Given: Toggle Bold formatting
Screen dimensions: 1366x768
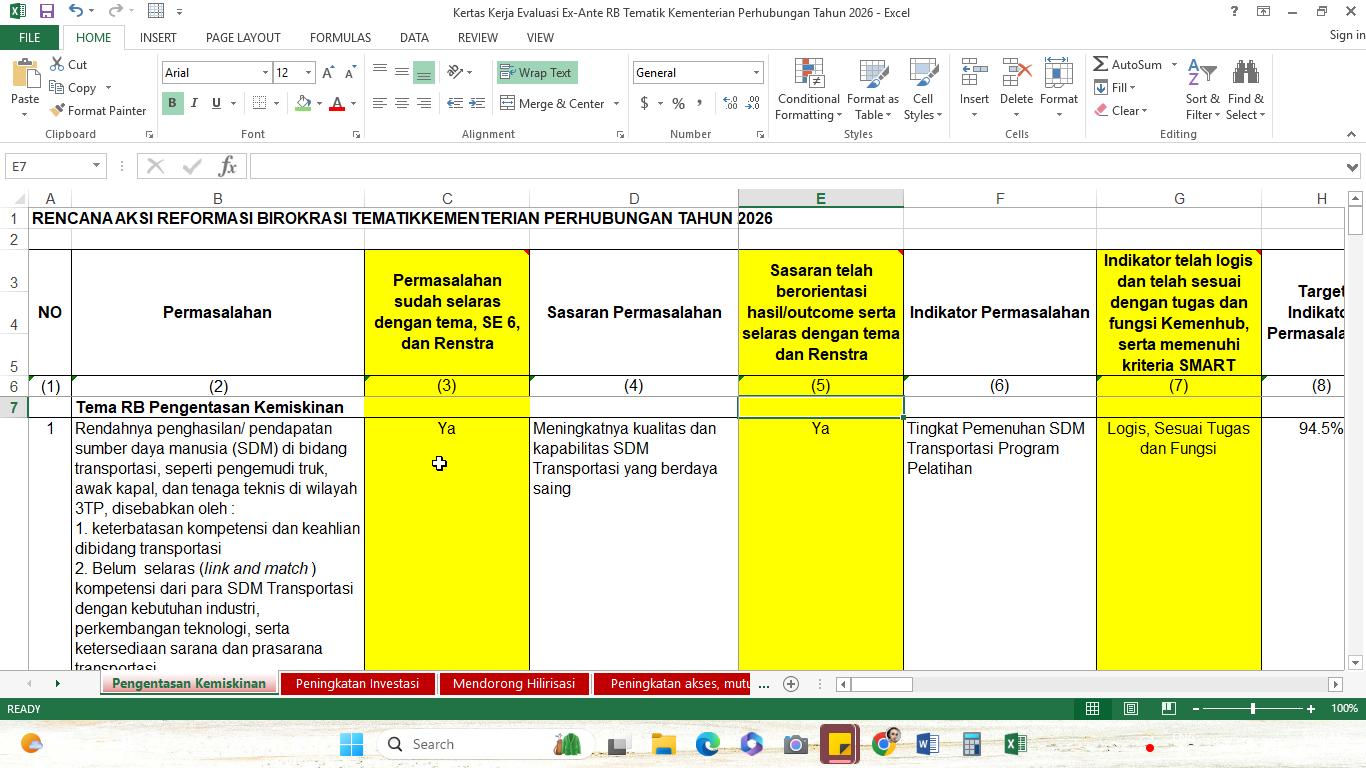Looking at the screenshot, I should [x=172, y=103].
